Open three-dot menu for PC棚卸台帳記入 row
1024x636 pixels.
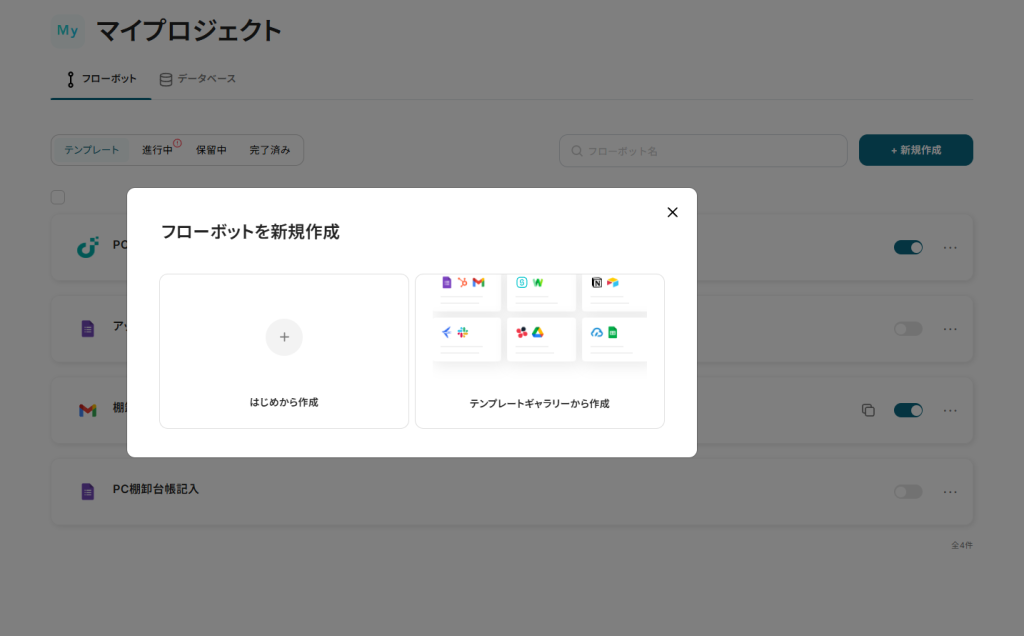point(950,492)
